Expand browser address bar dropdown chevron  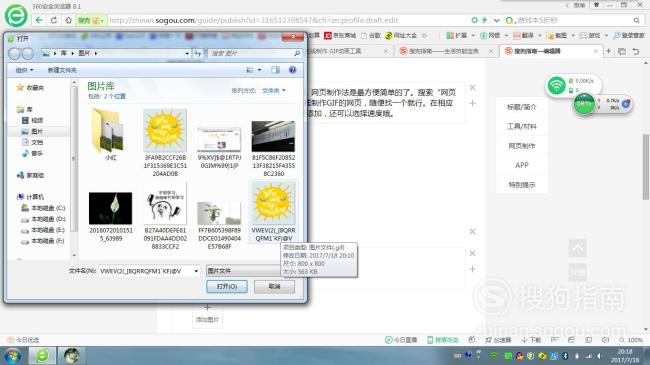click(x=496, y=20)
